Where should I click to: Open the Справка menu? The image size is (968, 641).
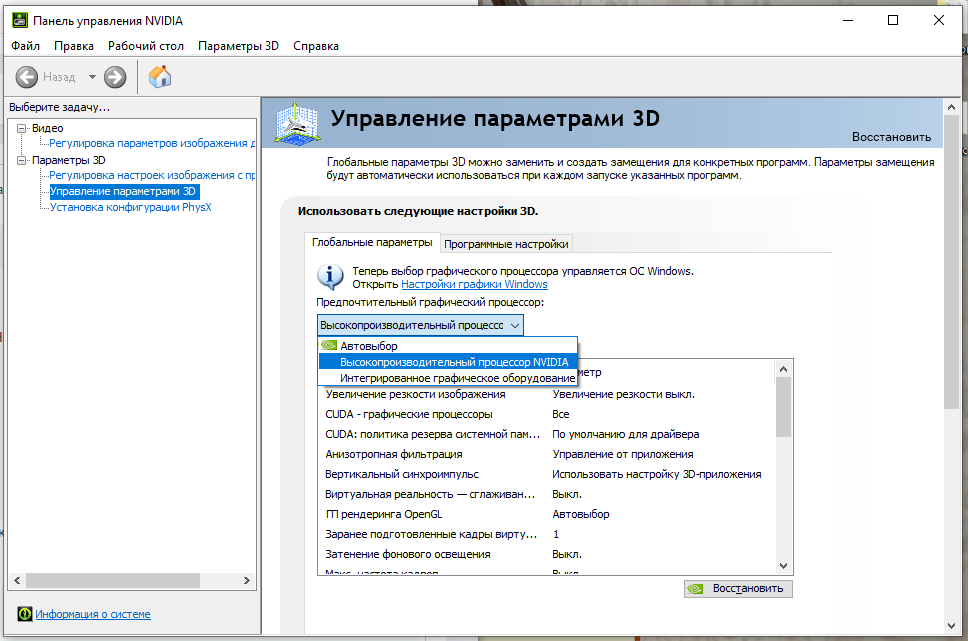click(316, 46)
